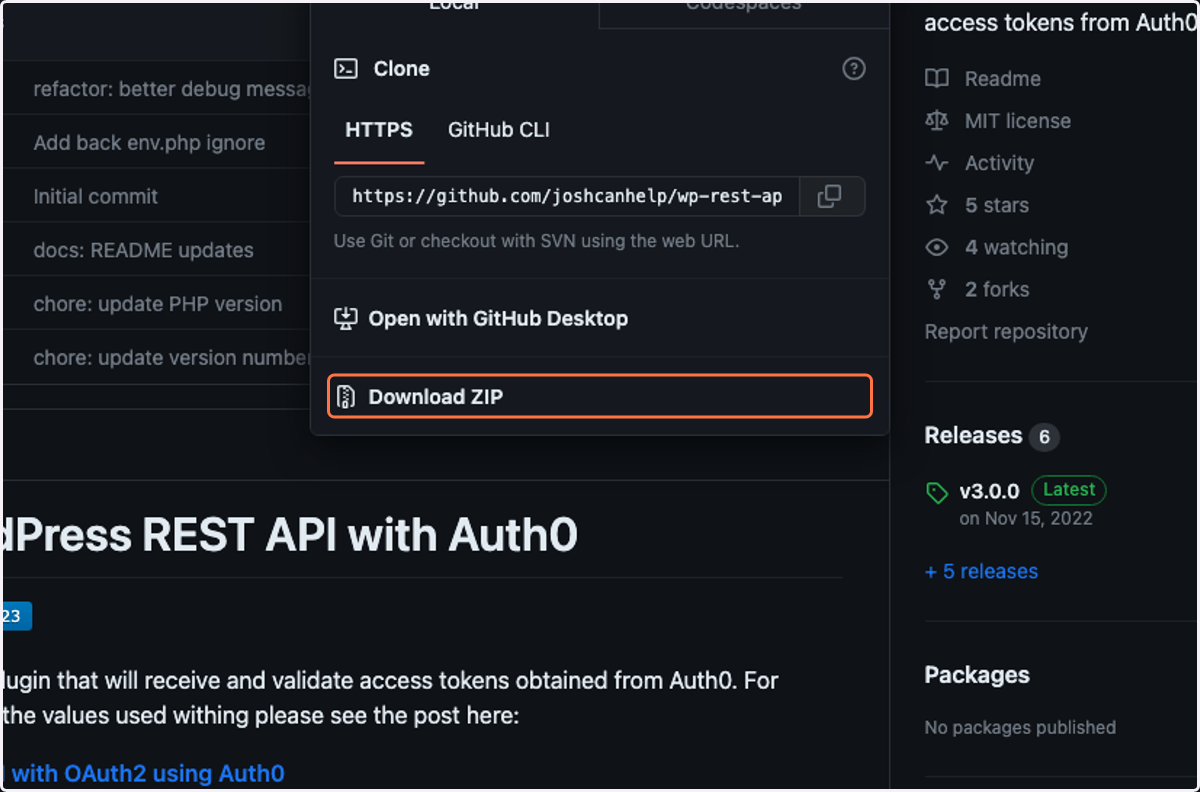Click the star icon next to 5 stars
The image size is (1200, 792).
pyautogui.click(x=937, y=205)
